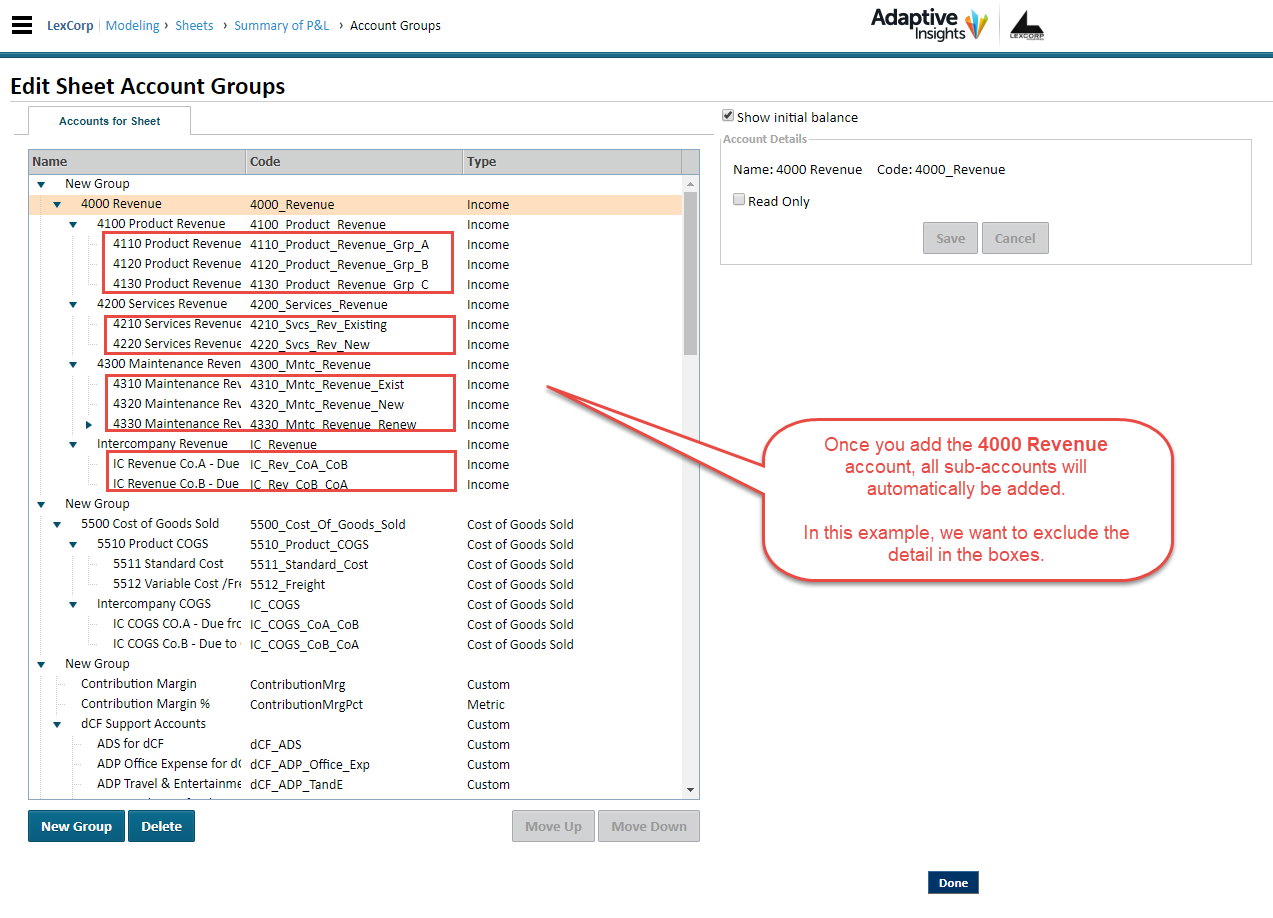Image resolution: width=1273 pixels, height=918 pixels.
Task: Select the Contribution Margin % account
Action: coord(355,704)
